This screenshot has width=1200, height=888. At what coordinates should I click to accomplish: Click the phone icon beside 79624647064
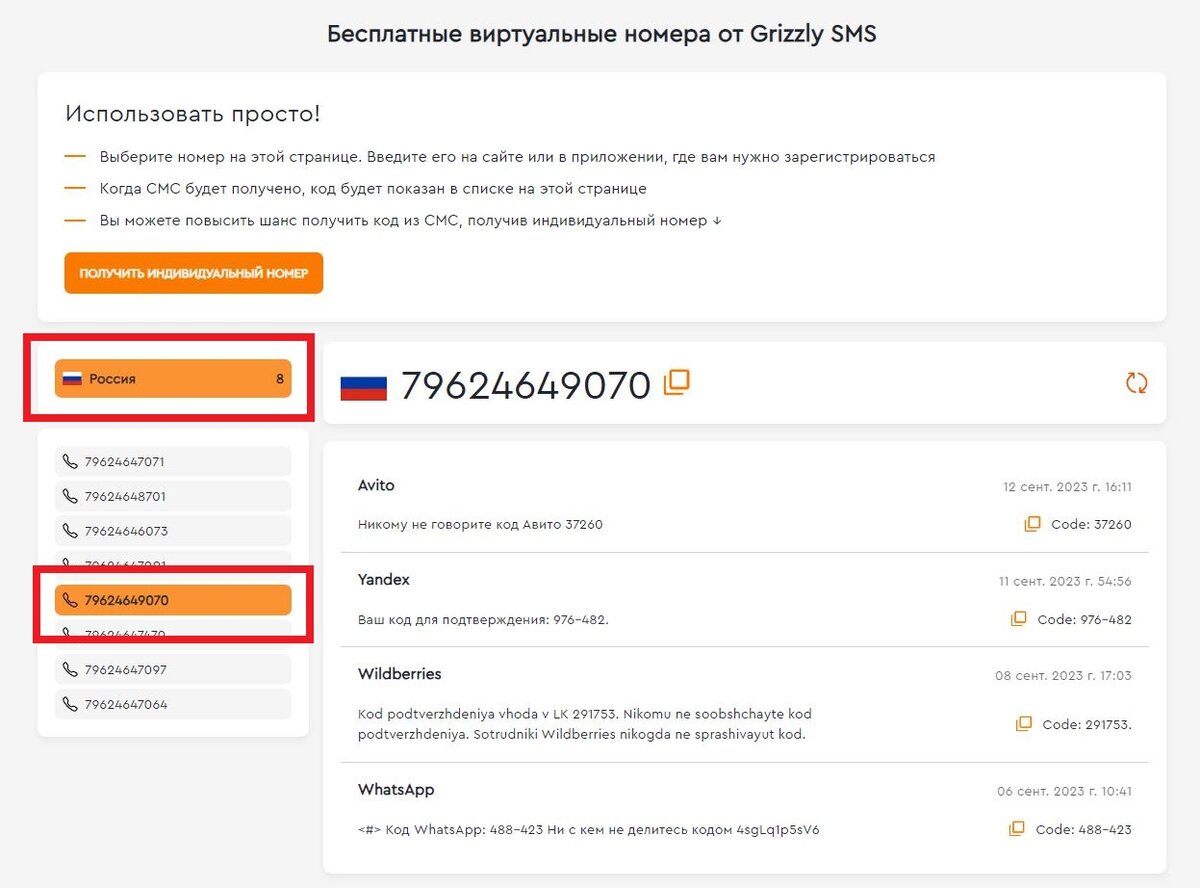pos(70,704)
